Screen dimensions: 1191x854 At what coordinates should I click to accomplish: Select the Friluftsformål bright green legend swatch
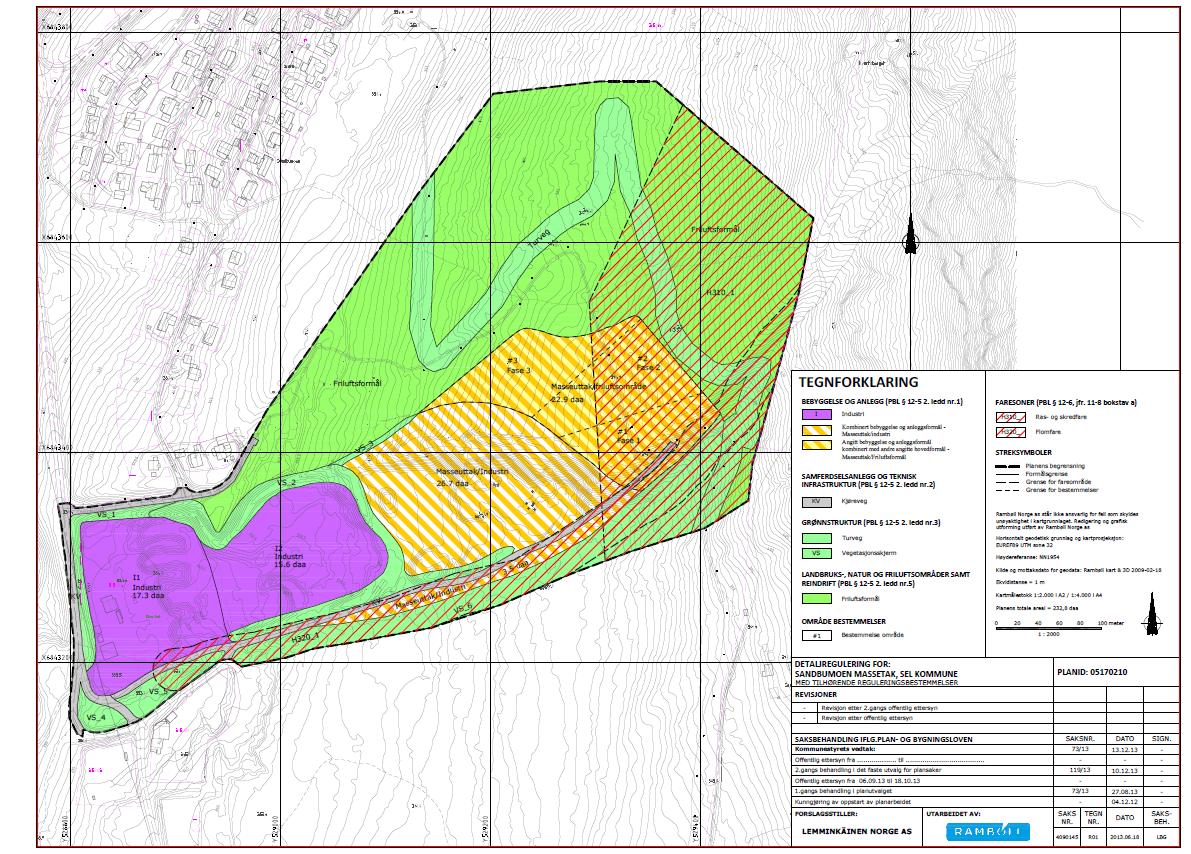click(817, 599)
